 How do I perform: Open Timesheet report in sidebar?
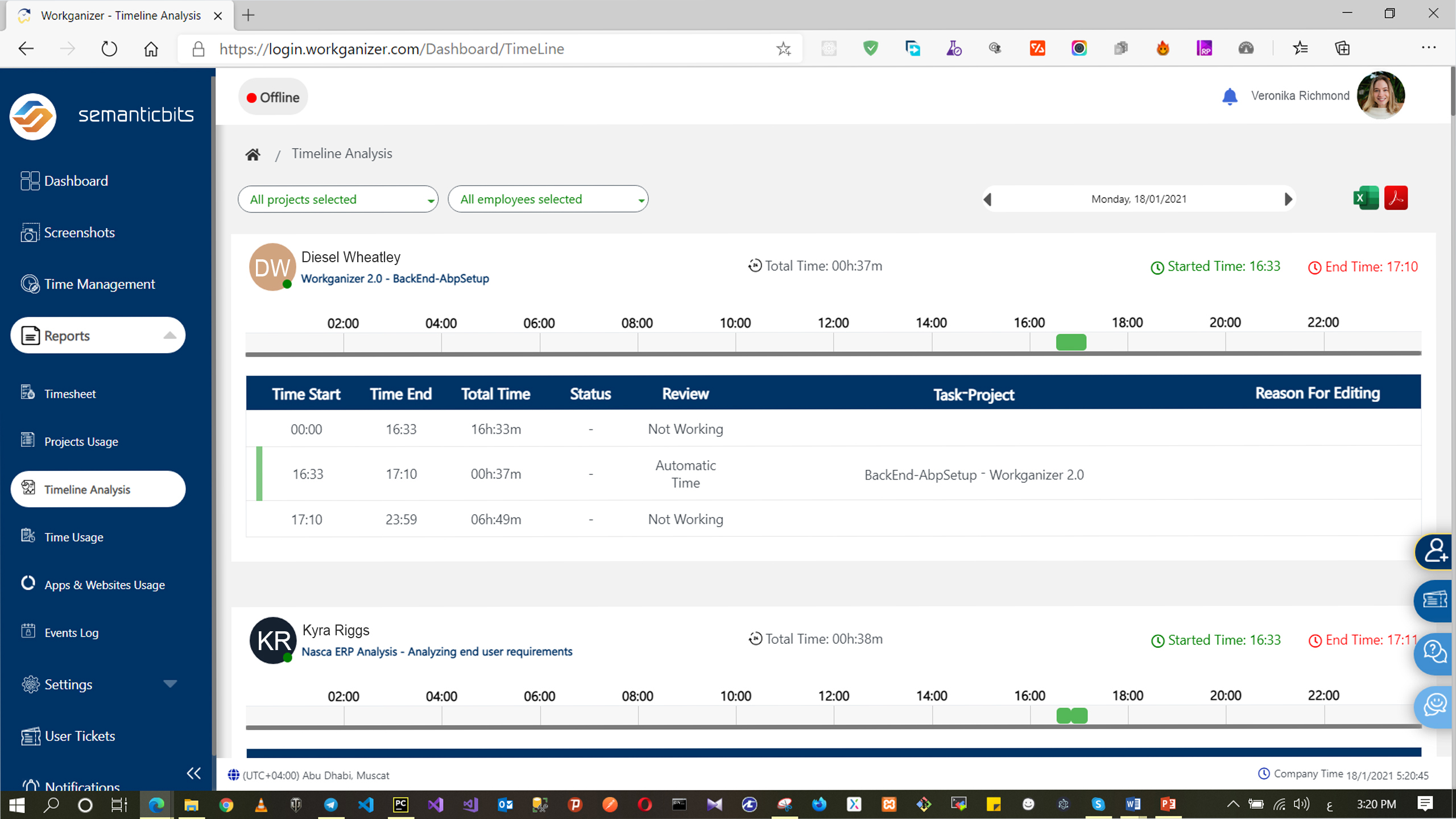pyautogui.click(x=70, y=394)
